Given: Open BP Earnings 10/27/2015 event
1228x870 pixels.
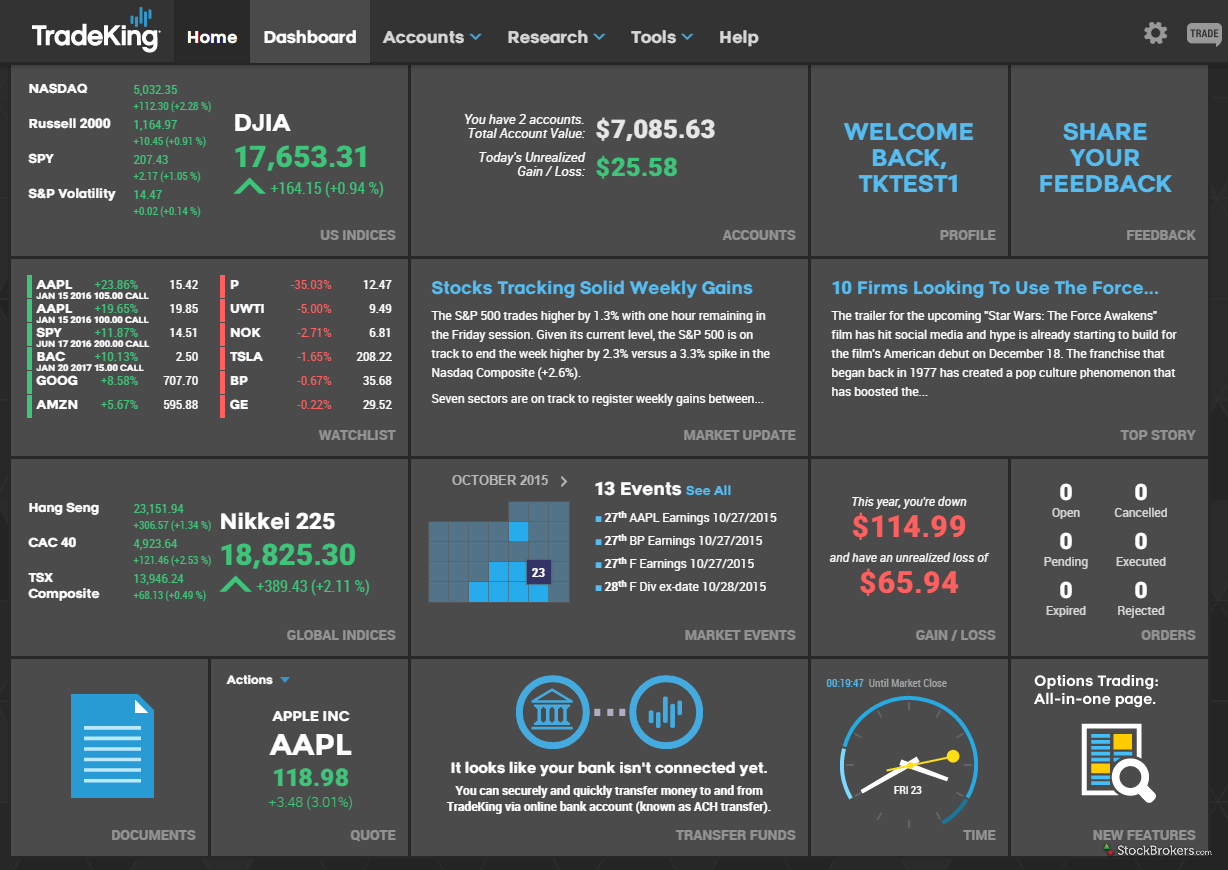Looking at the screenshot, I should point(679,541).
